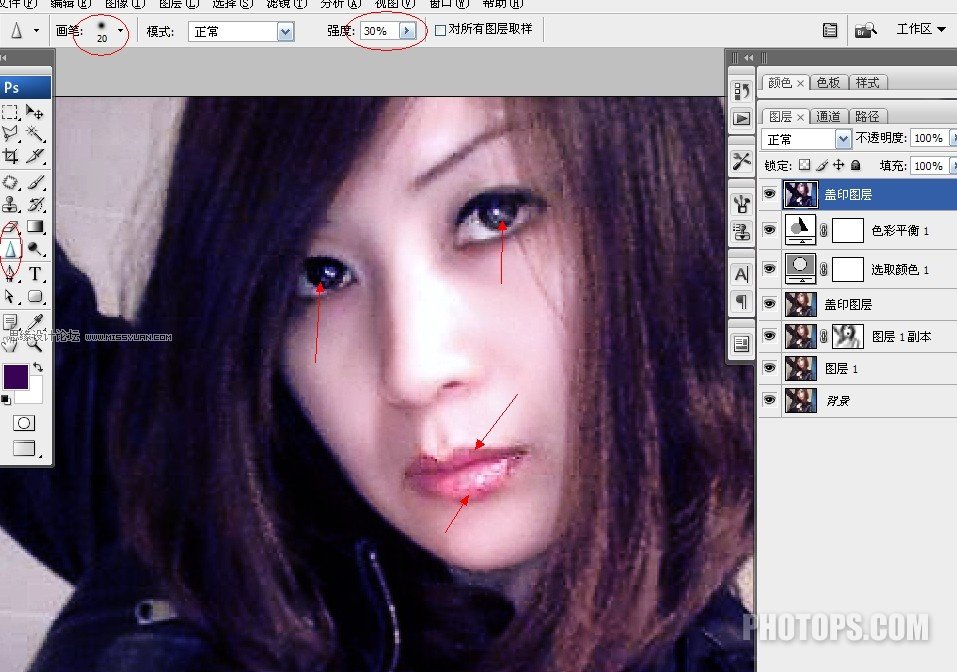Select the Patch healing tool
Screen dimensions: 957x672
(x=10, y=182)
